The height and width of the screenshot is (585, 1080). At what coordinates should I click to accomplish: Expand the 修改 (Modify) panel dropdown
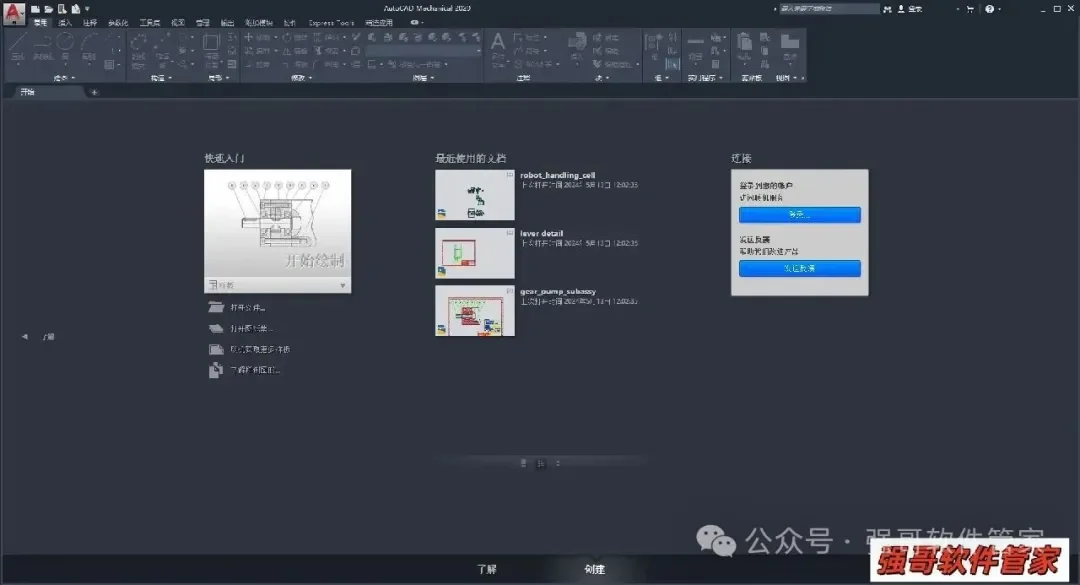tap(302, 78)
